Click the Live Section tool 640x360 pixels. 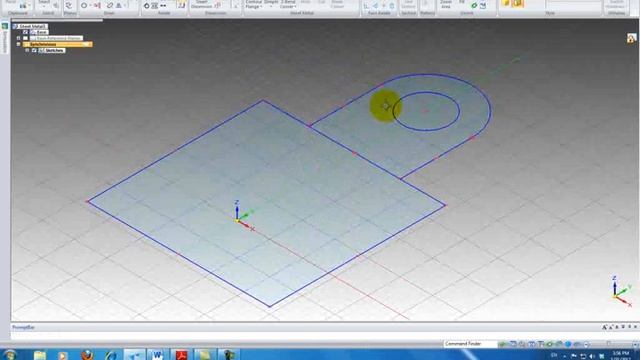[x=408, y=5]
